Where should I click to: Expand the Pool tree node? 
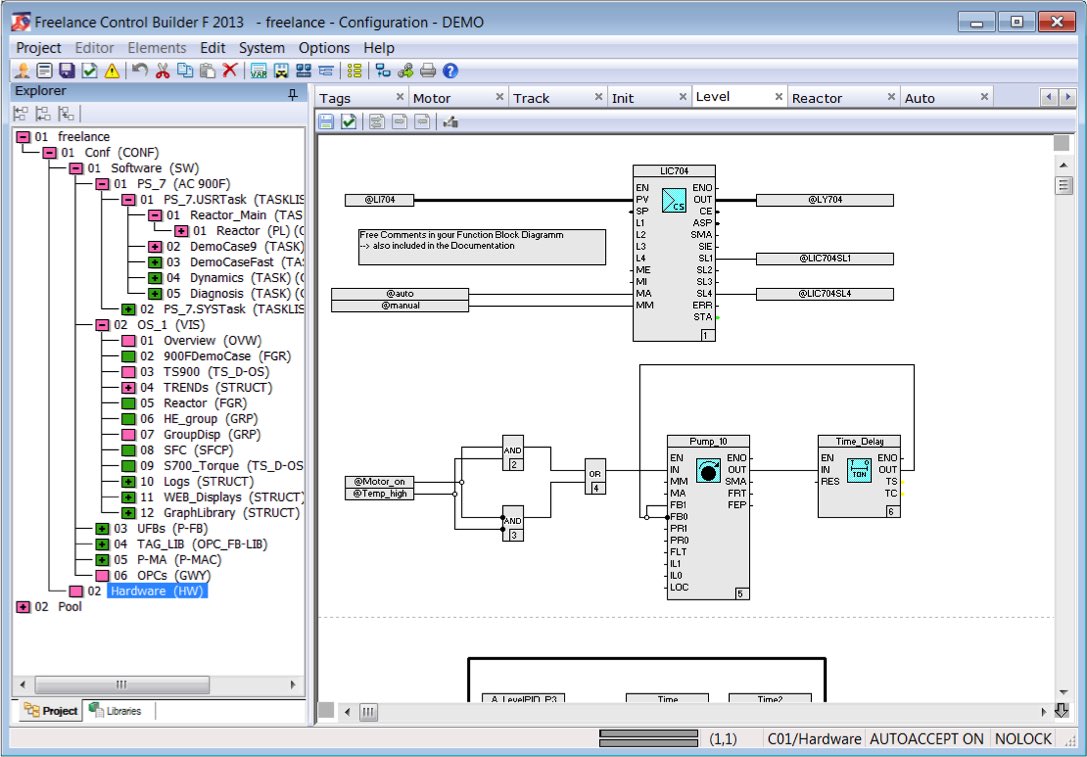[23, 607]
